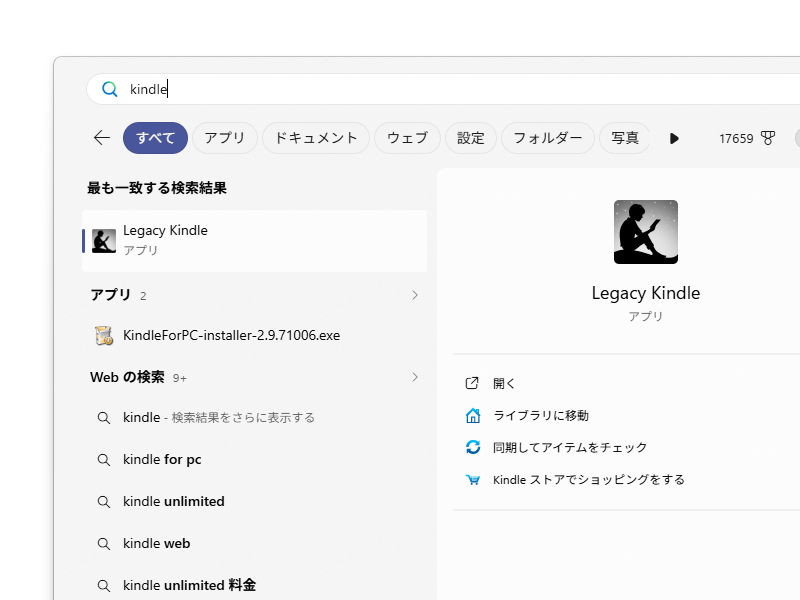
Task: Click the アプリ section heading
Action: (111, 295)
